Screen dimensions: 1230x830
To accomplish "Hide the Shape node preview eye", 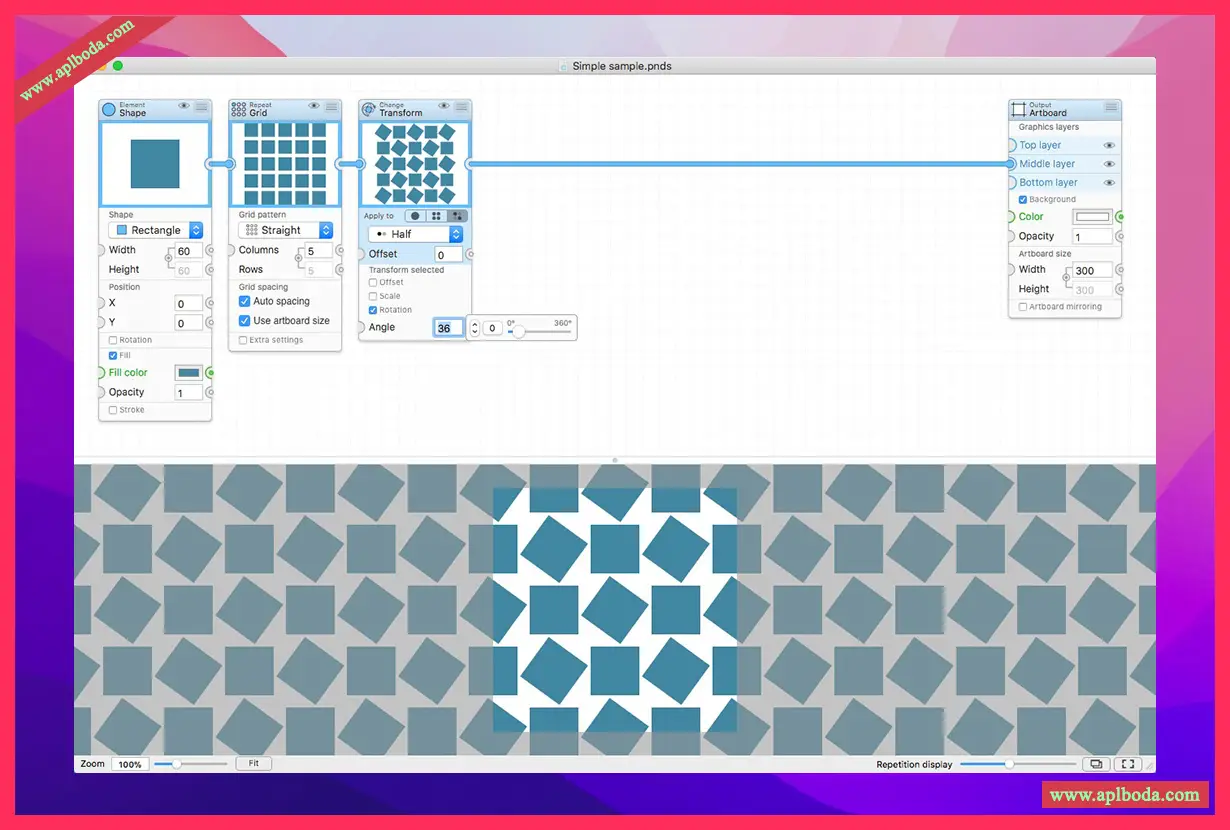I will [184, 106].
